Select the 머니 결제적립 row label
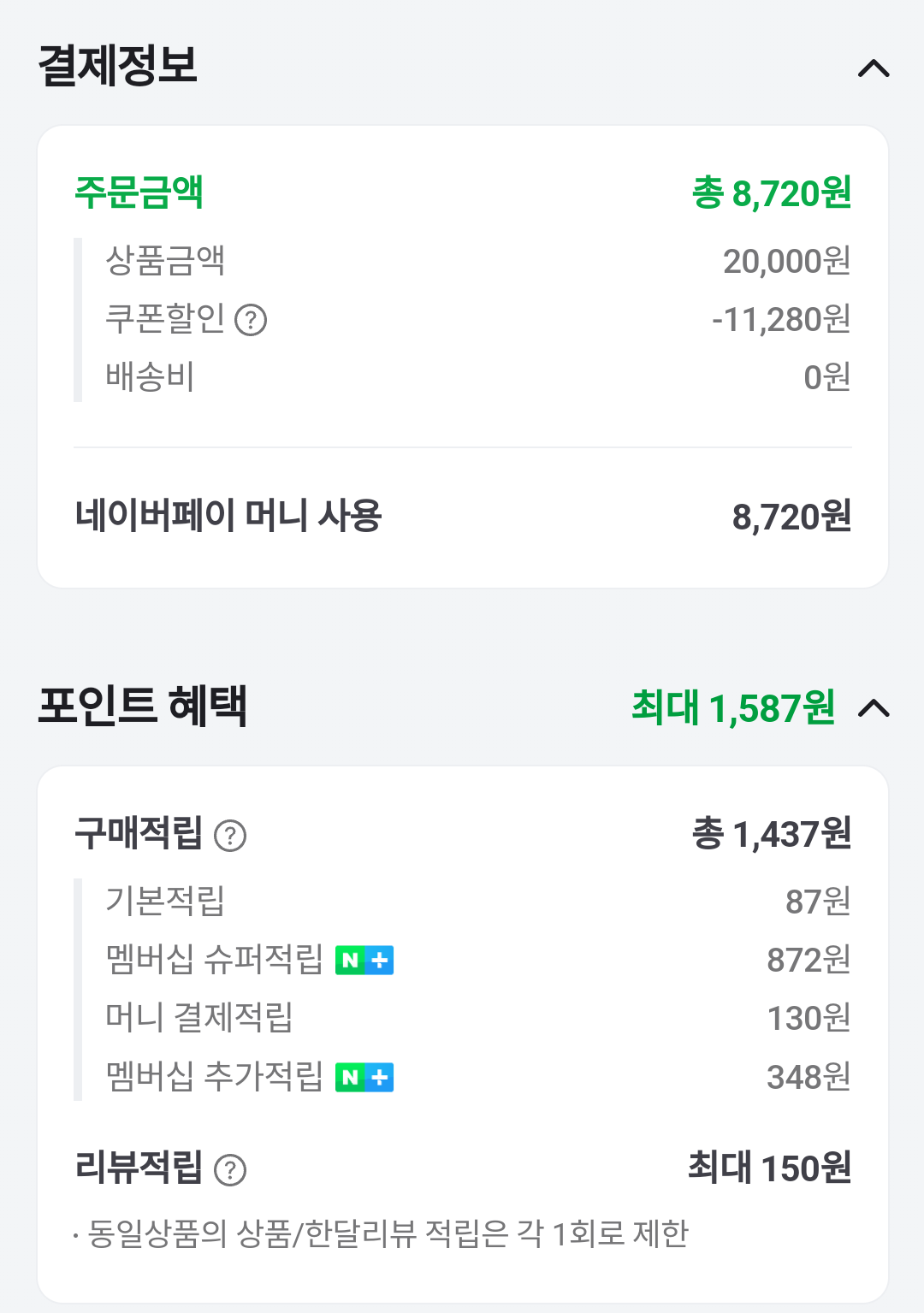Viewport: 924px width, 1313px height. 198,1017
